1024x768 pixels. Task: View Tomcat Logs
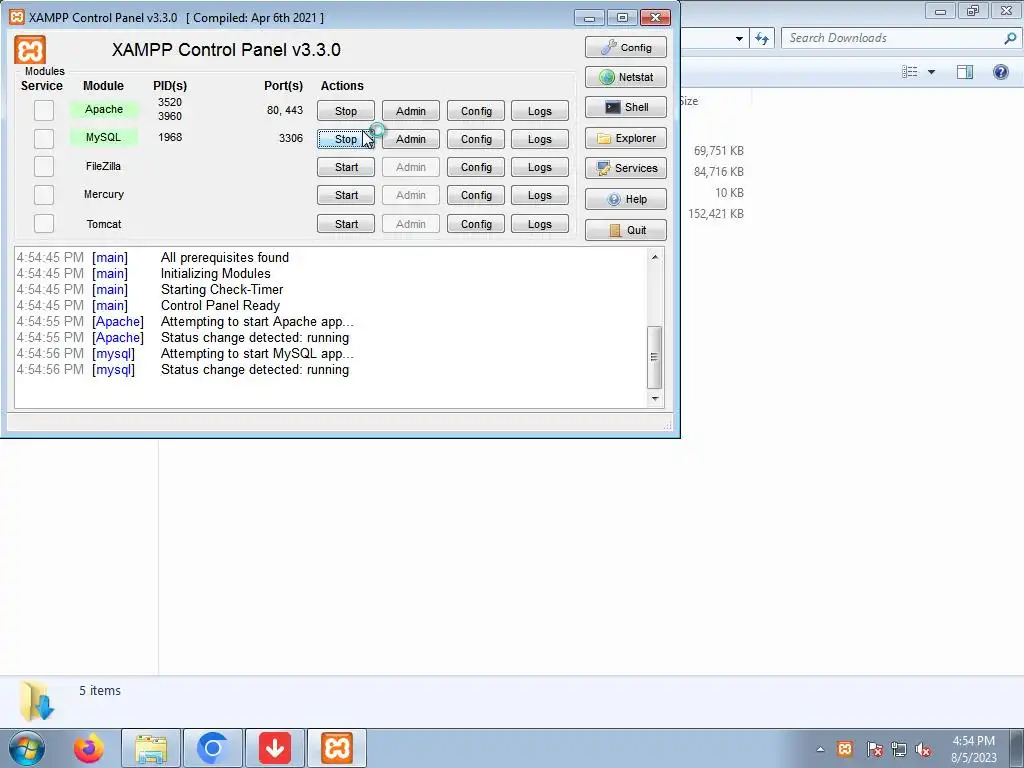click(540, 224)
